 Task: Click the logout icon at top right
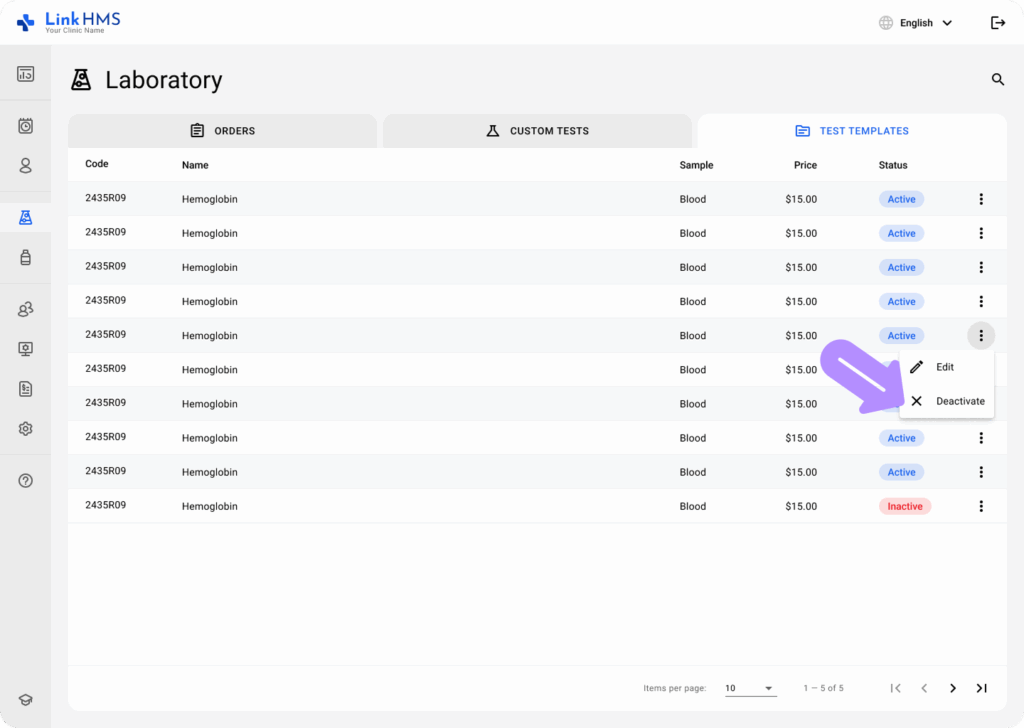point(998,23)
